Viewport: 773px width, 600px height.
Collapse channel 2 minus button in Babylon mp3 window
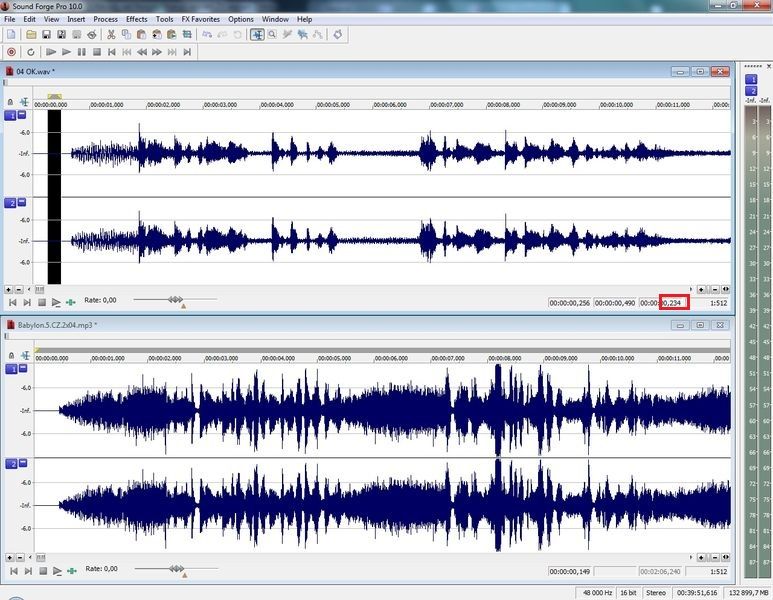tap(23, 462)
